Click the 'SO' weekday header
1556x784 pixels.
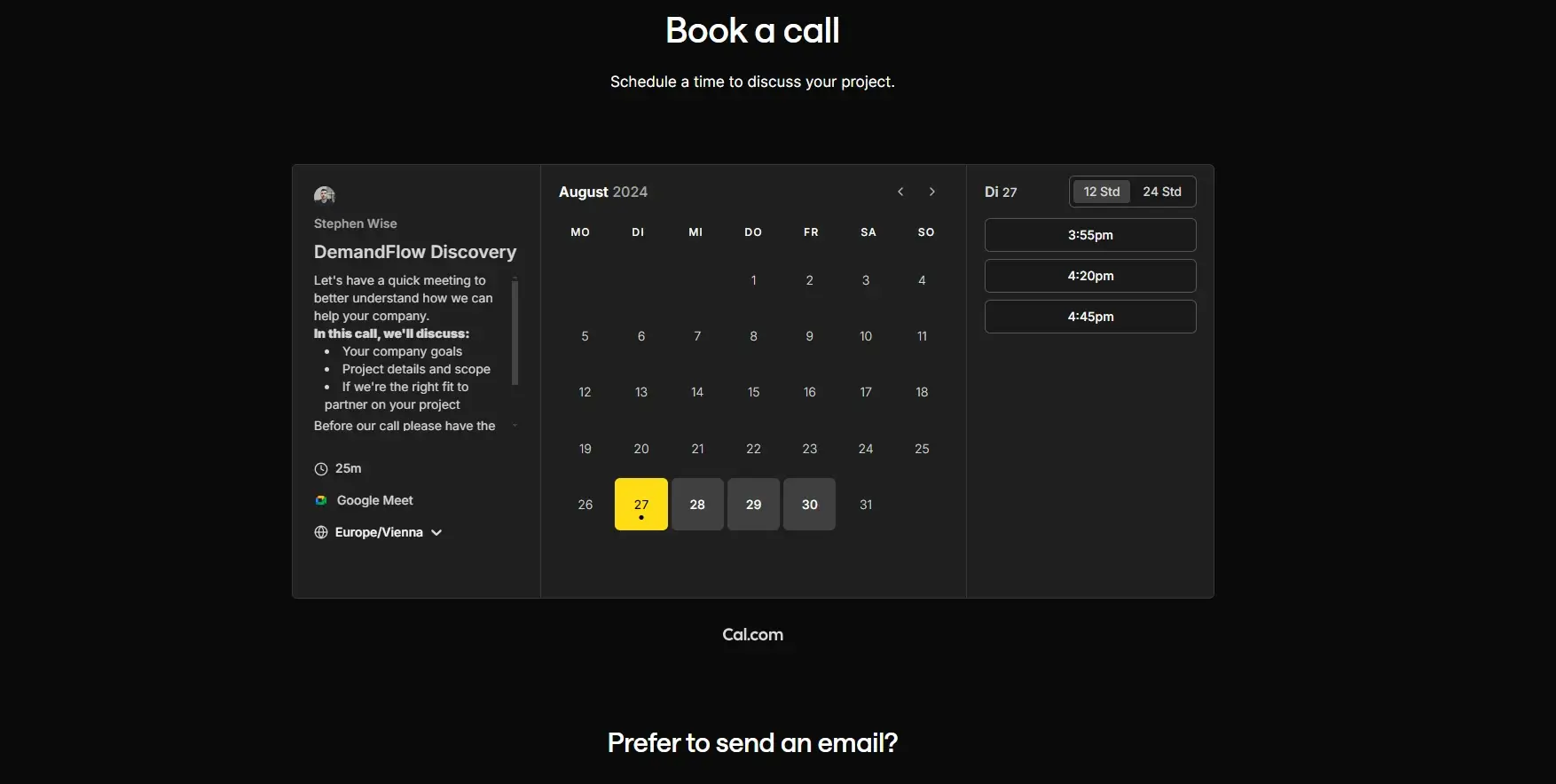point(926,232)
